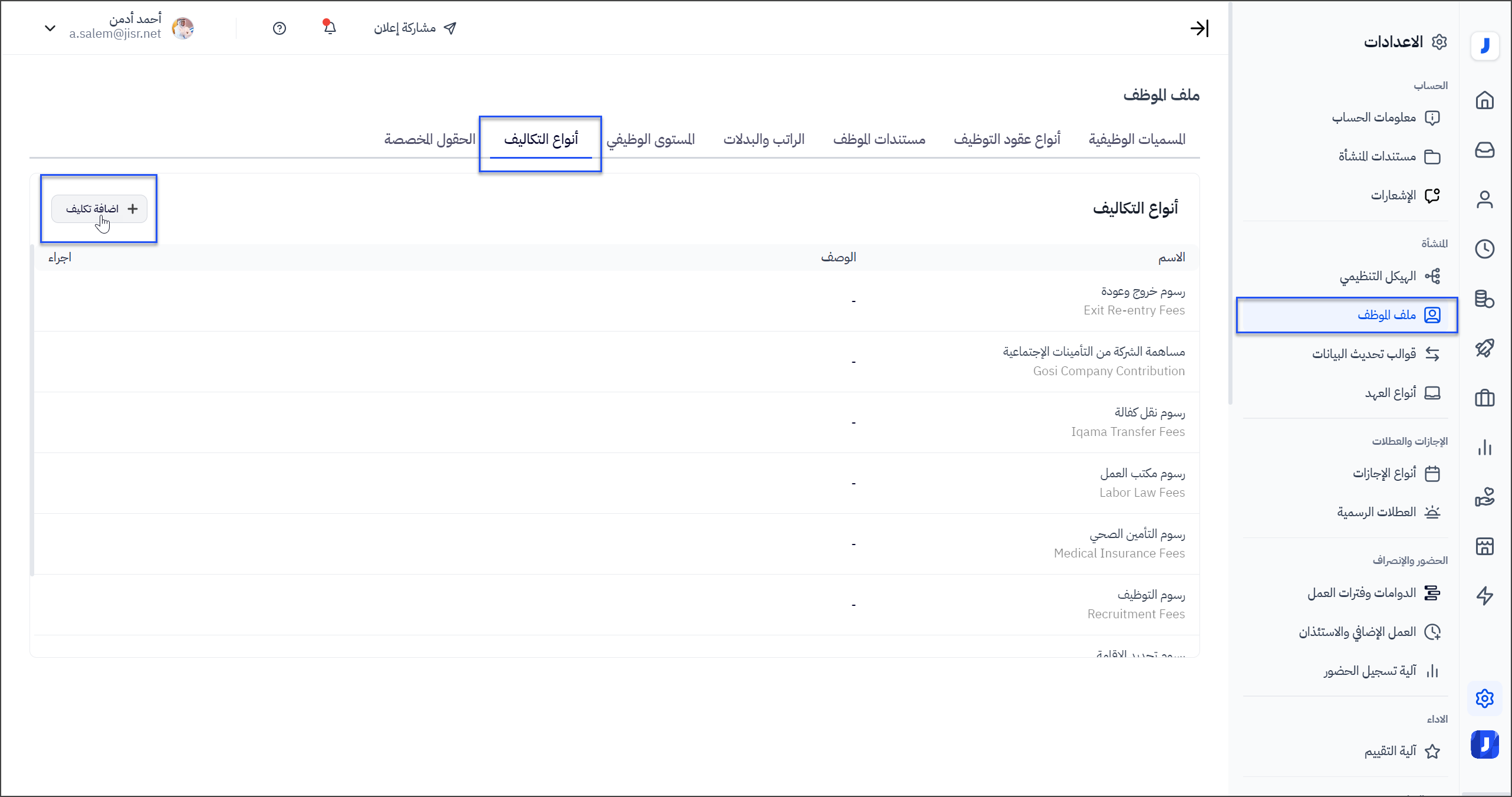Switch to the الراتب والبدلات tab
This screenshot has height=797, width=1512.
(764, 139)
